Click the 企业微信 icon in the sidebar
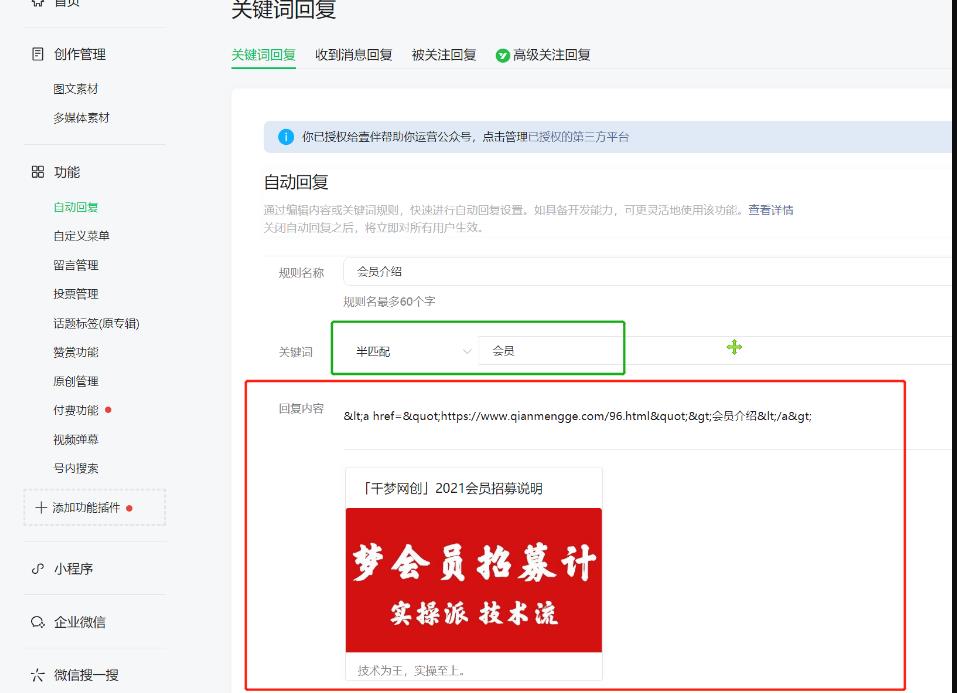The width and height of the screenshot is (957, 693). [36, 621]
